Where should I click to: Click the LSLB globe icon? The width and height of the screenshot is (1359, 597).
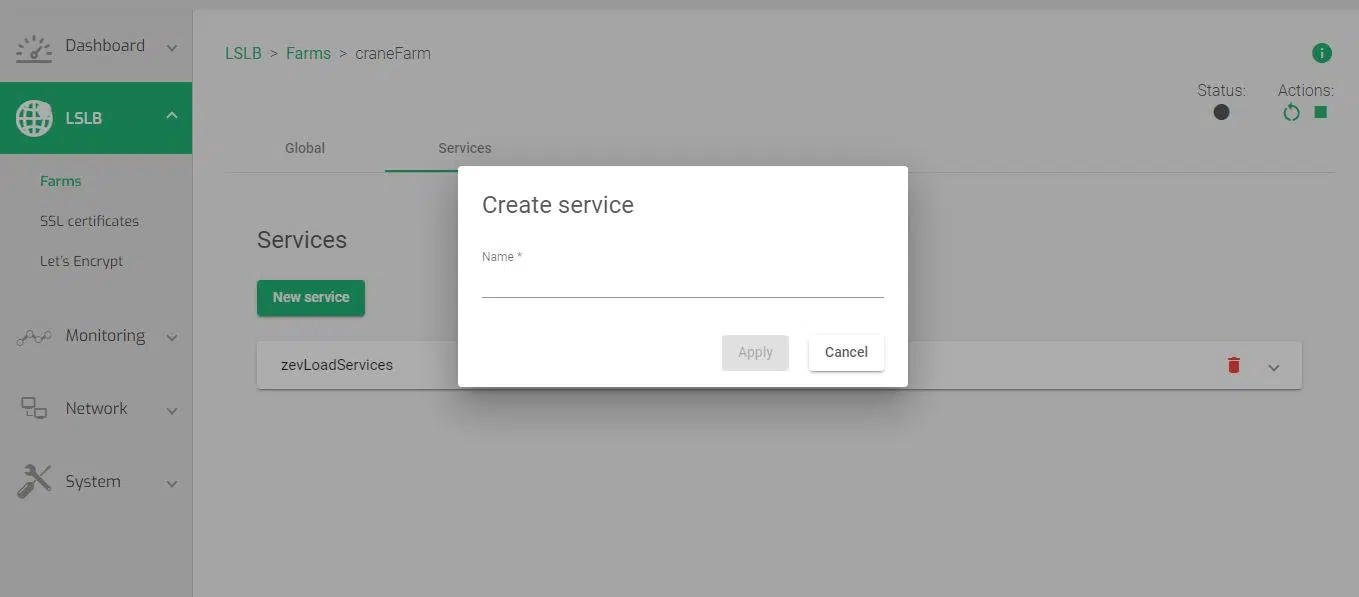point(34,118)
